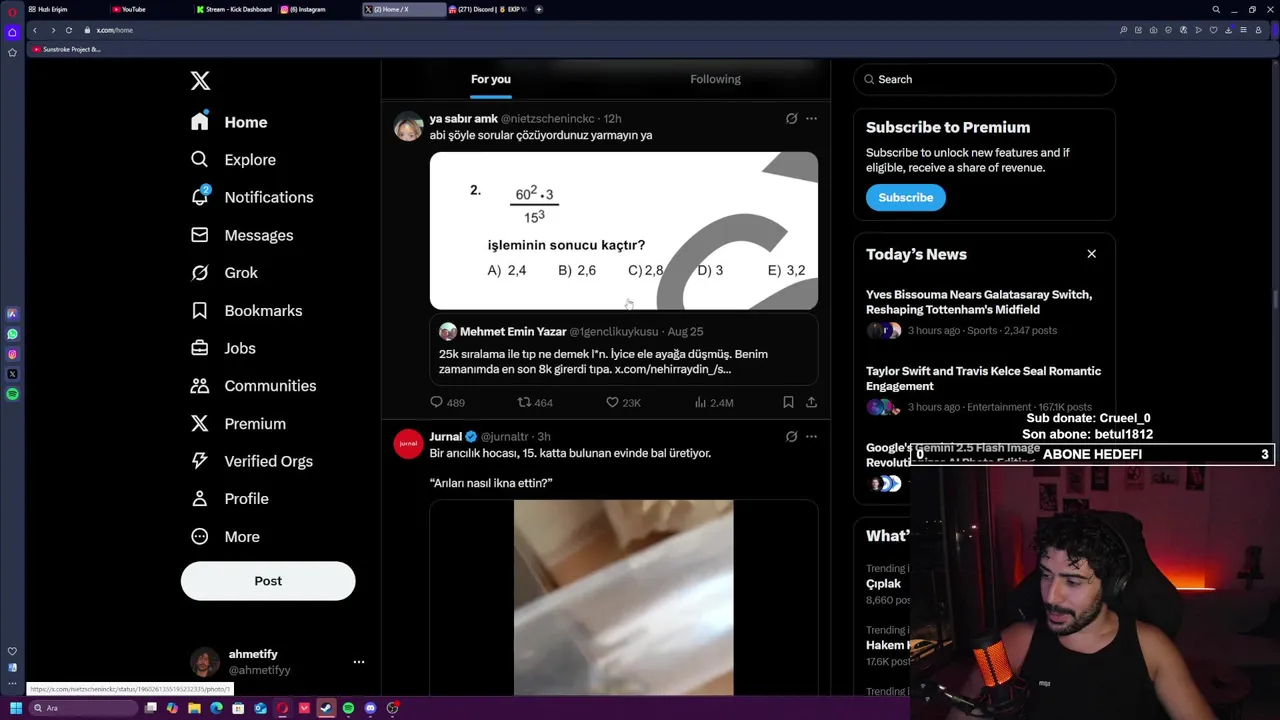
Task: Open ya sabır amk user profile name
Action: 463,119
